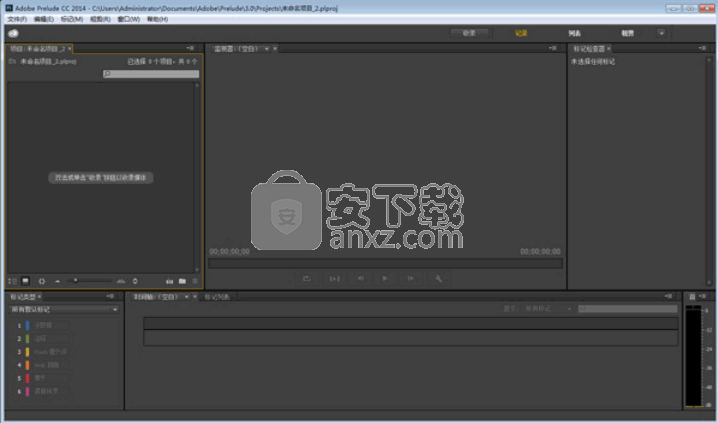Viewport: 718px width, 423px height.
Task: Open the 显示 marker filter dropdown
Action: point(548,309)
